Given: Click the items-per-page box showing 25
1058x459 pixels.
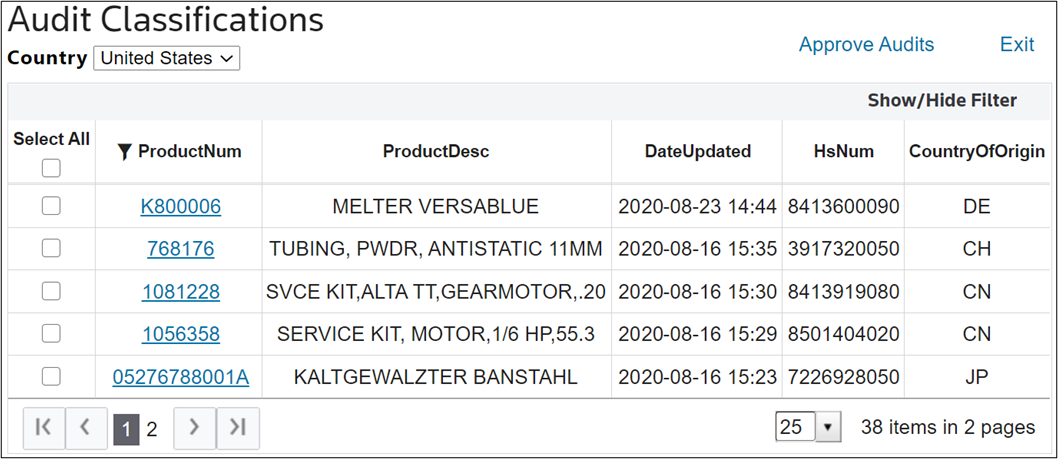Looking at the screenshot, I should coord(796,427).
